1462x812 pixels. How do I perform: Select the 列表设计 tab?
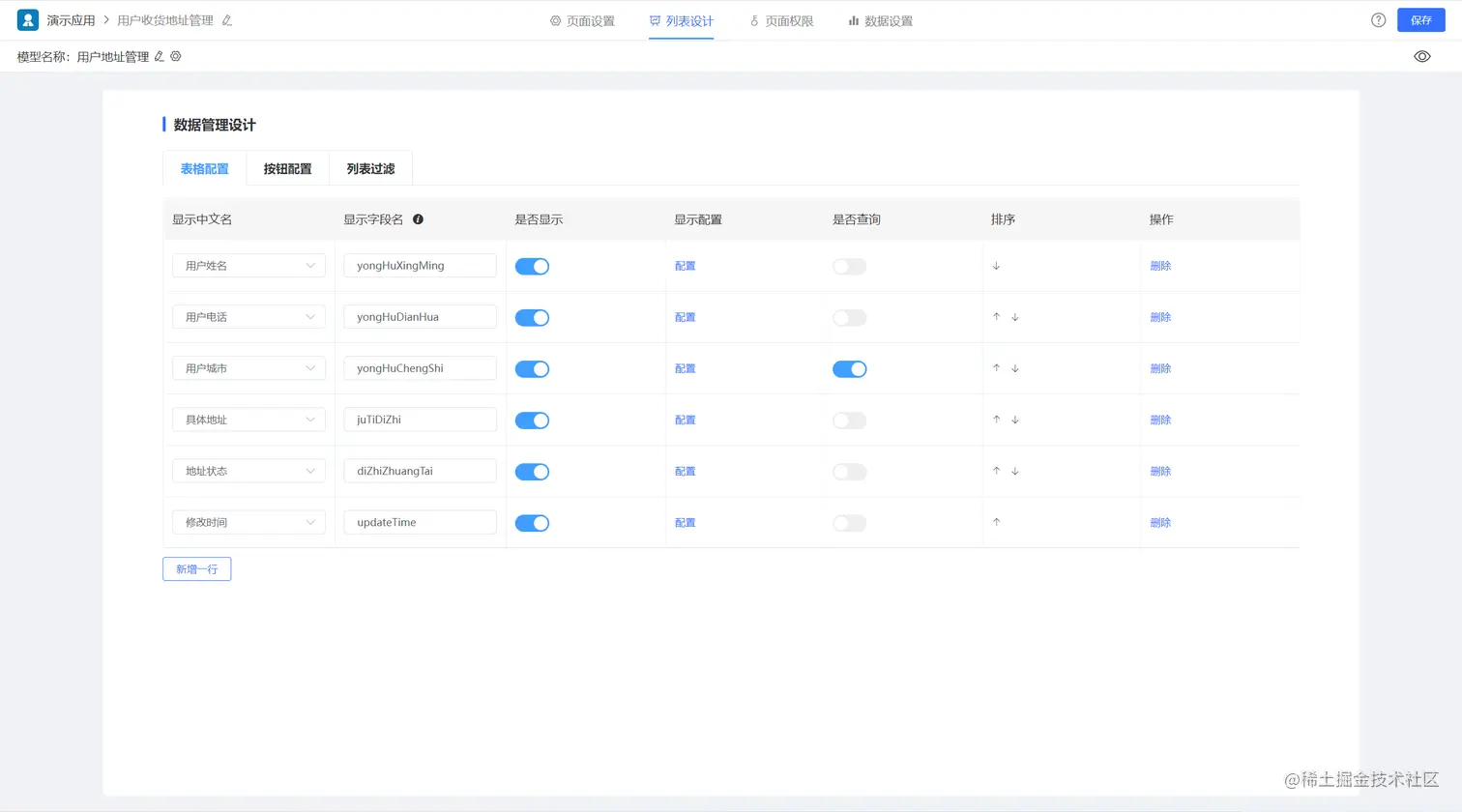[682, 20]
